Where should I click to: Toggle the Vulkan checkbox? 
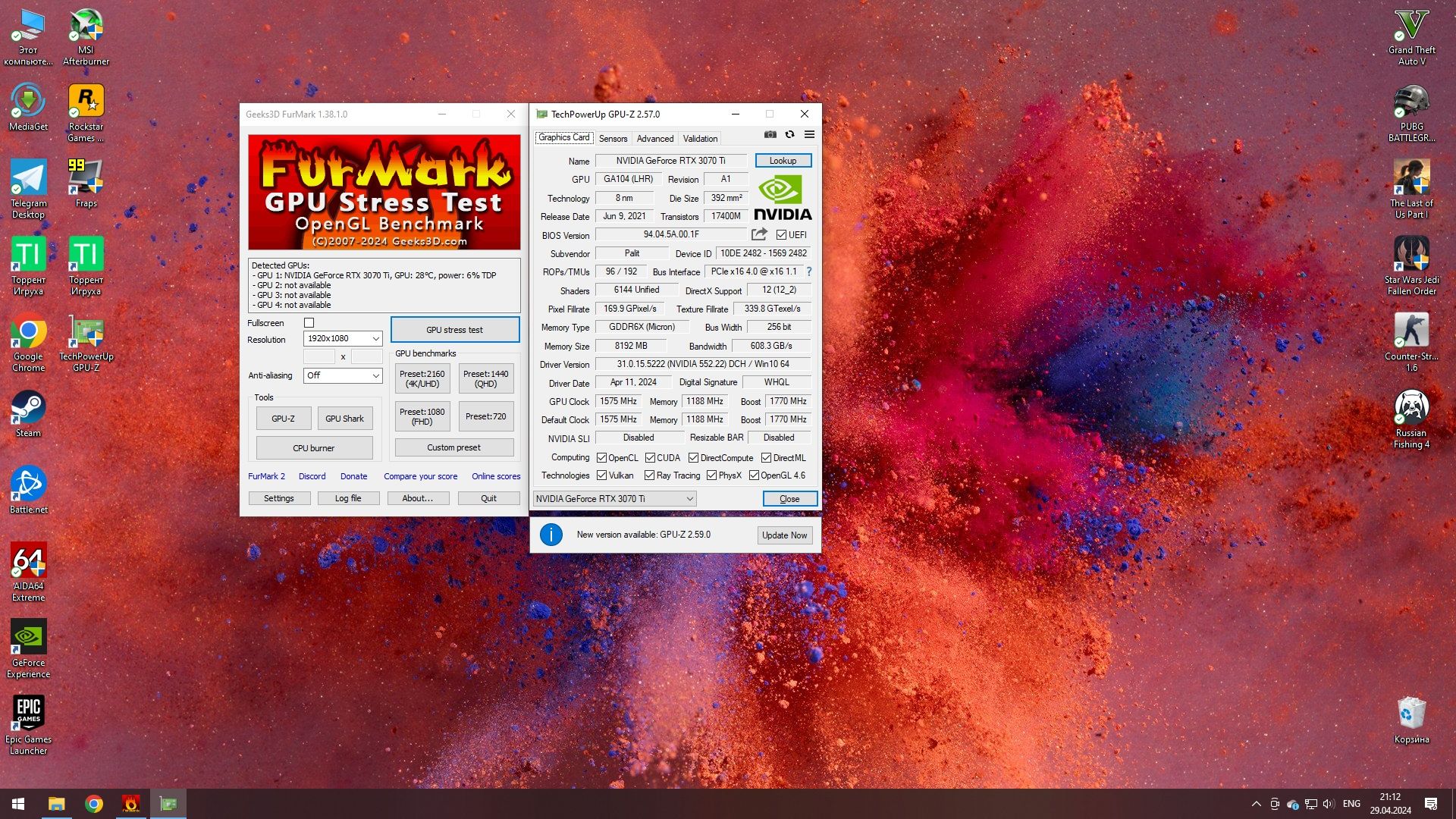(601, 475)
